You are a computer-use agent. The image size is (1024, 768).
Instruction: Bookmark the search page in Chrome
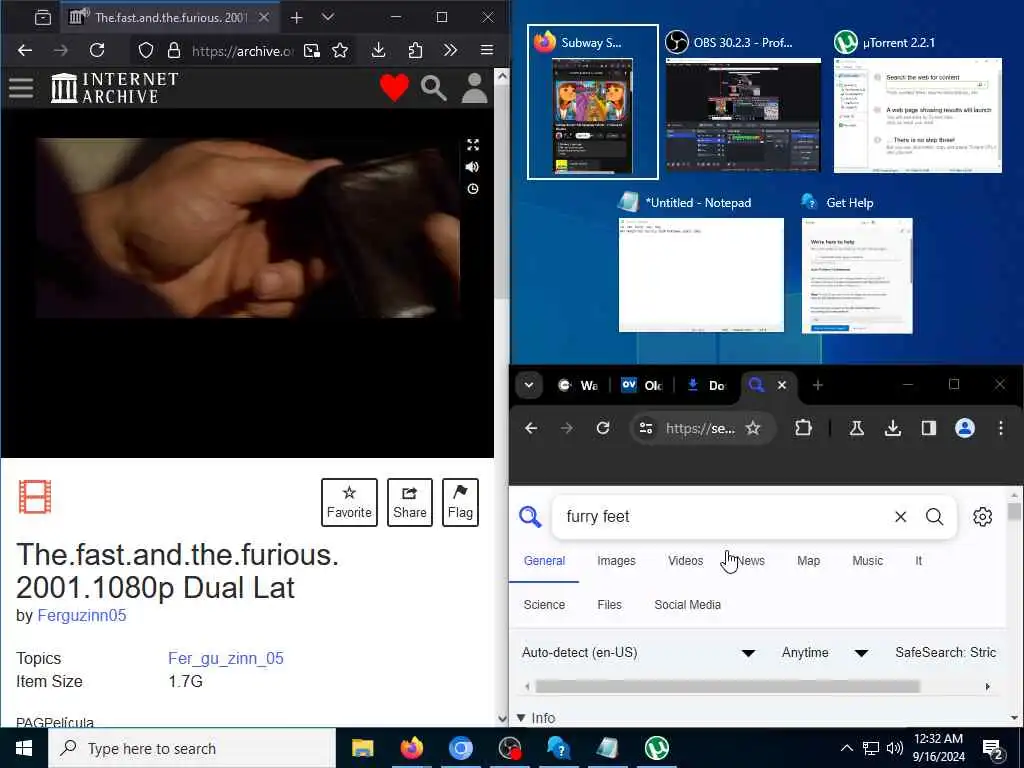[753, 428]
